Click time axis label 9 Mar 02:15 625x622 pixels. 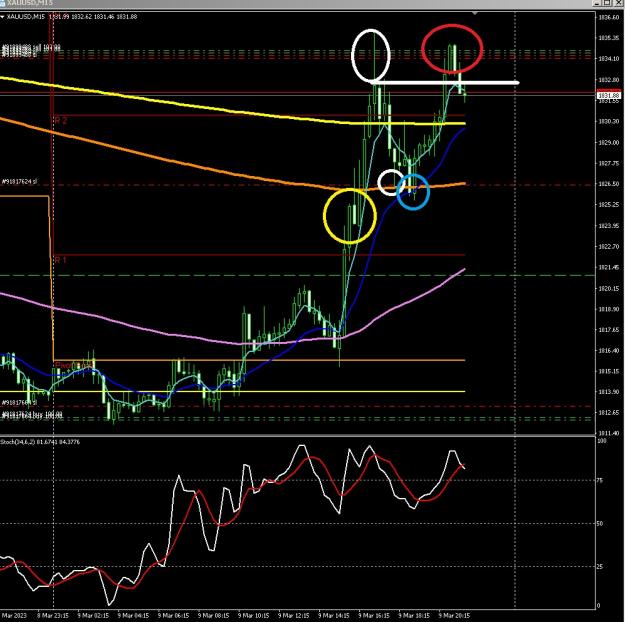click(x=93, y=616)
